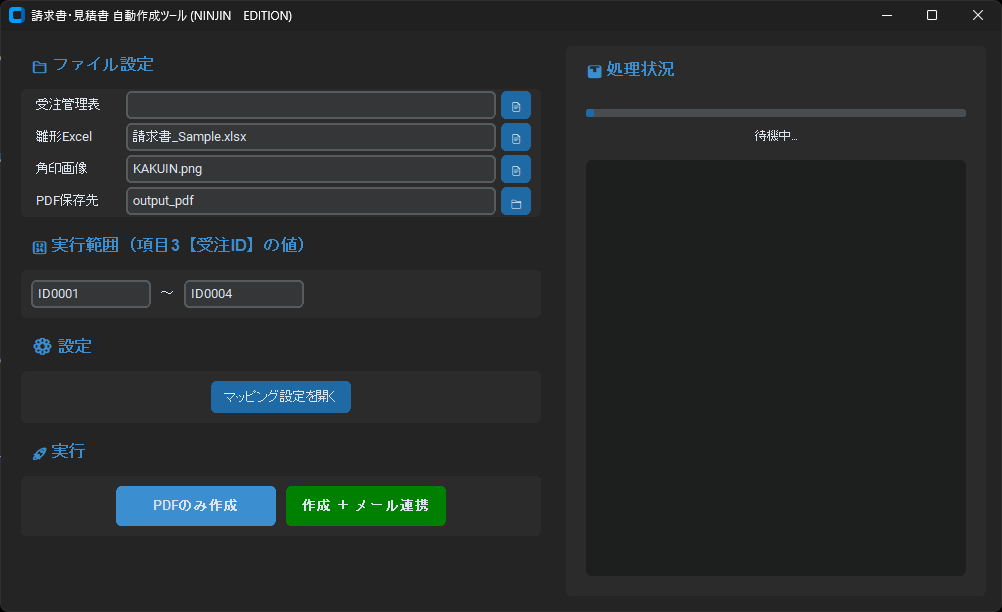Open folder picker for PDF保存先
The image size is (1002, 612).
click(516, 201)
